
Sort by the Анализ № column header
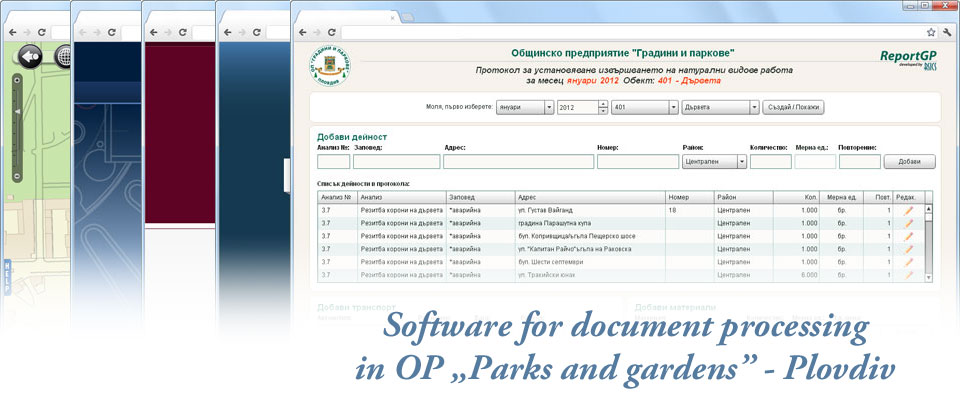(337, 197)
